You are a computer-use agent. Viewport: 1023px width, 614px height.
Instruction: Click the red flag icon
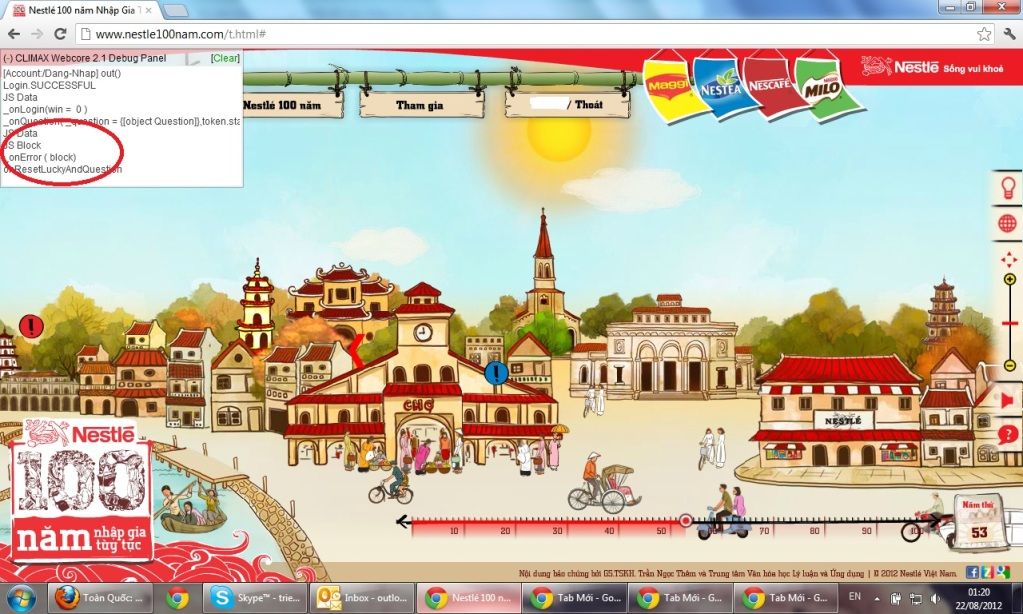(x=1008, y=400)
